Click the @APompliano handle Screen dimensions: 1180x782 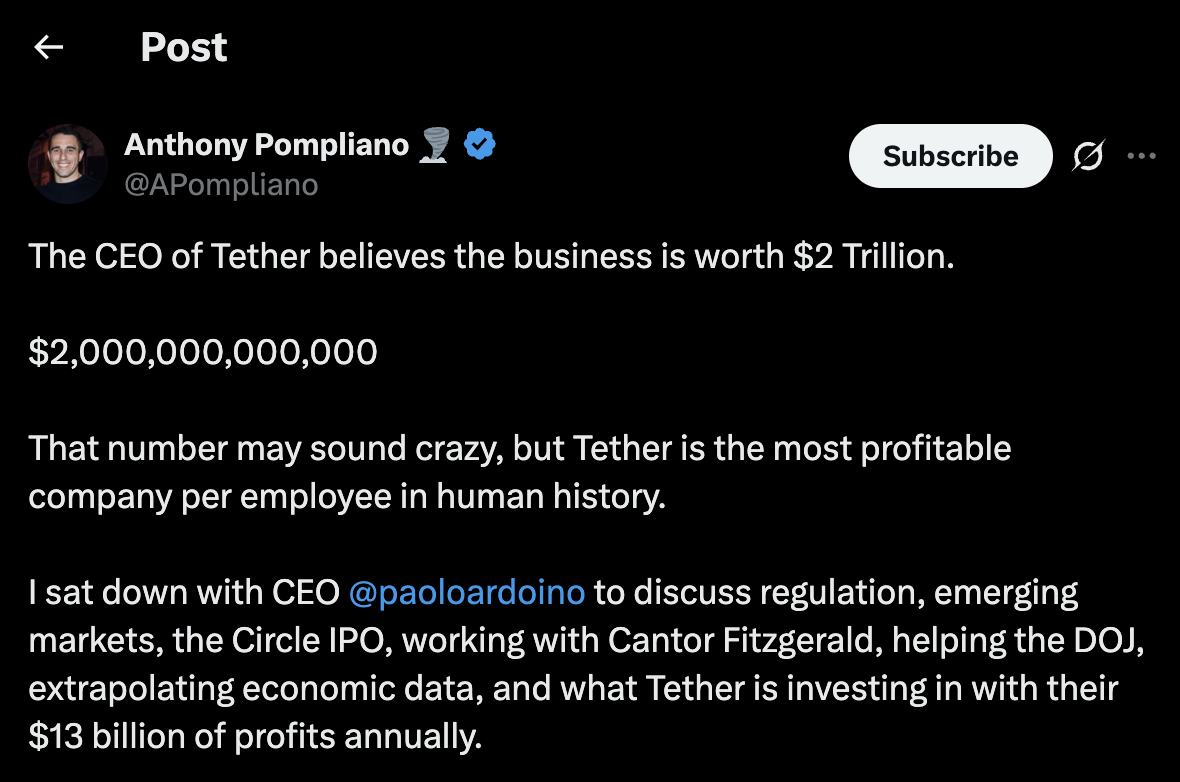(222, 184)
